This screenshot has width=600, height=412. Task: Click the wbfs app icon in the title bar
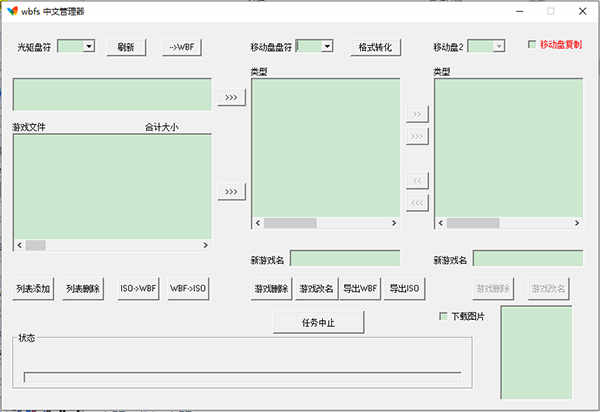point(13,11)
